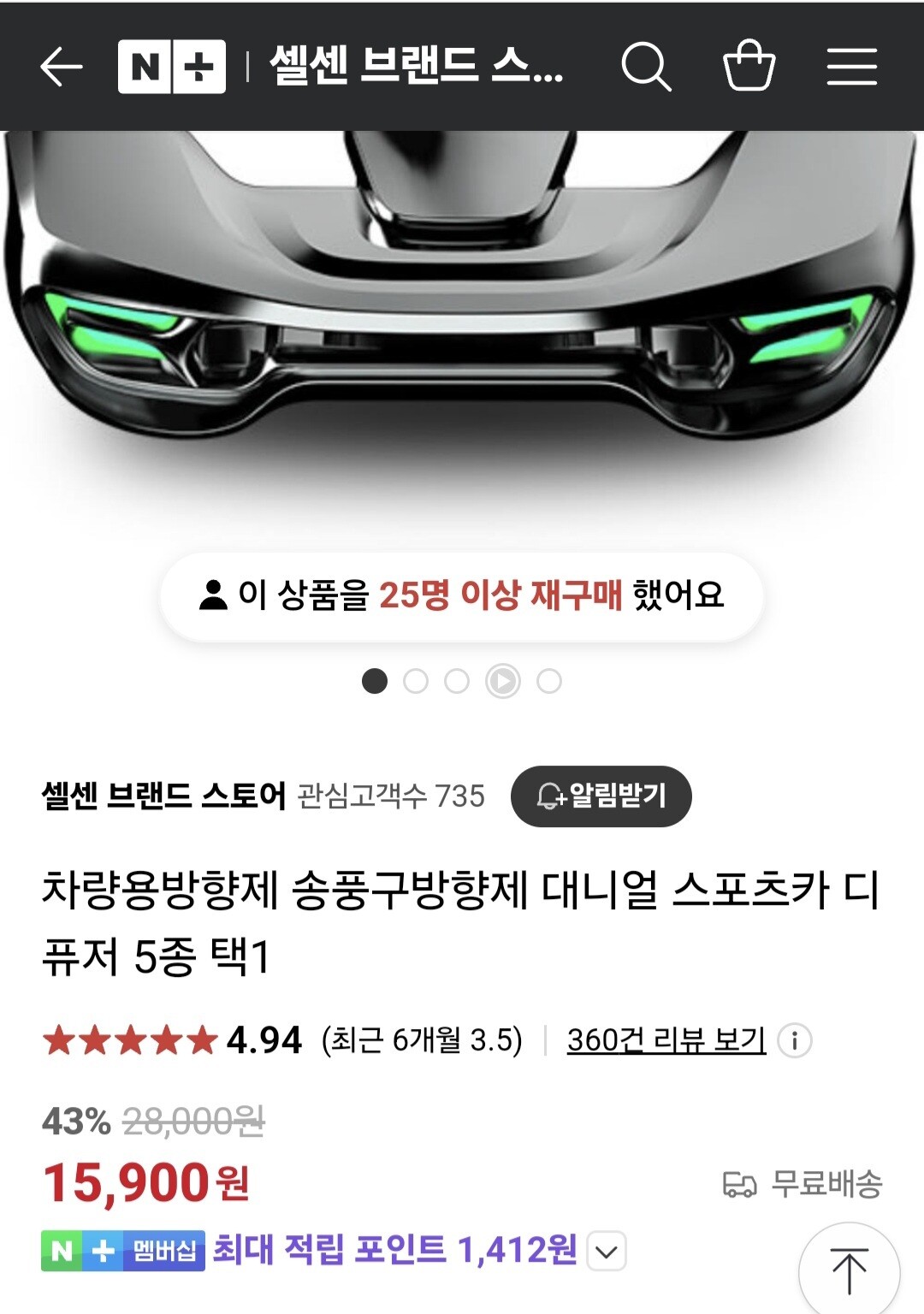924x1314 pixels.
Task: Select the fifth image indicator dot
Action: (x=549, y=681)
